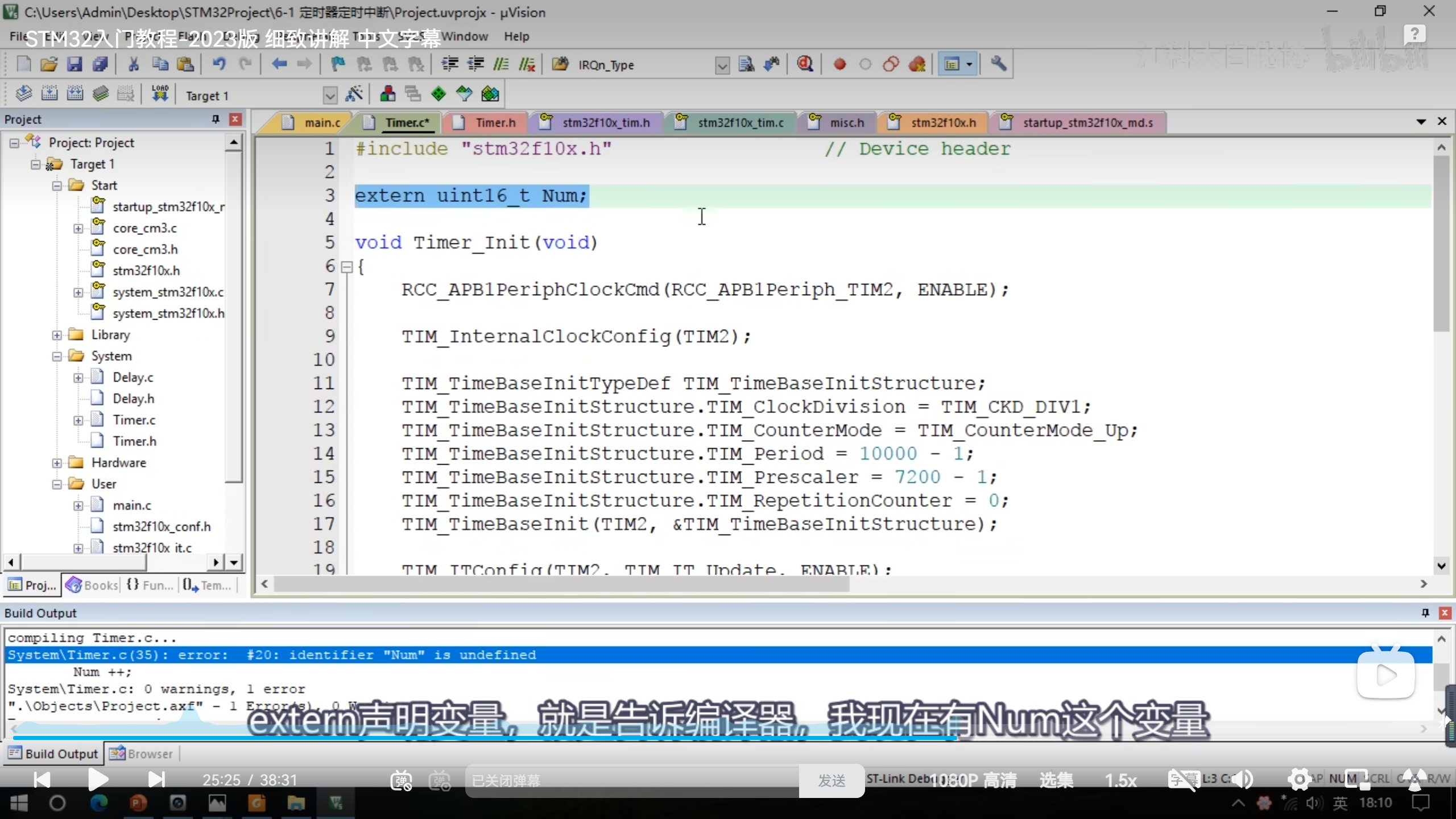
Task: Click the Undo arrow icon
Action: [x=219, y=64]
